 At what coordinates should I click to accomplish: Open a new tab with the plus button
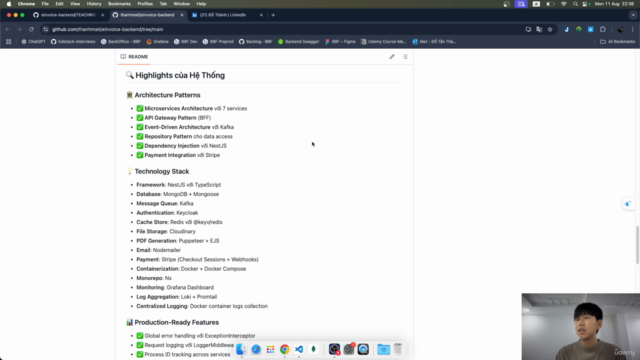tap(273, 15)
